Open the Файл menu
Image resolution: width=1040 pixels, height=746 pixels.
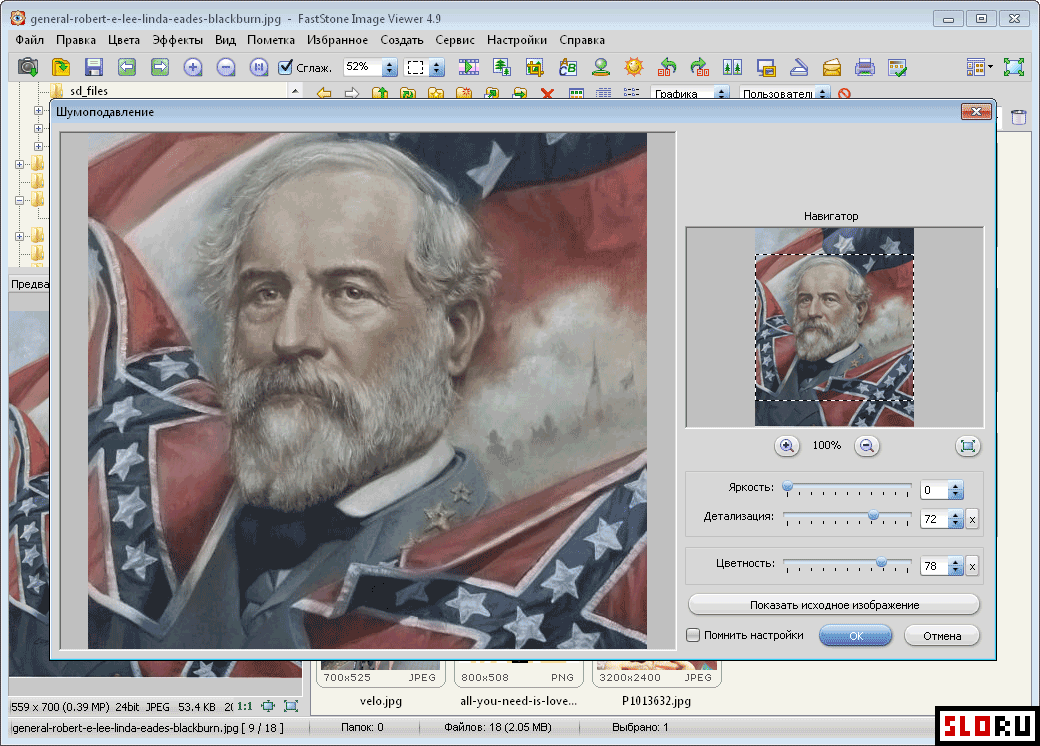tap(30, 40)
